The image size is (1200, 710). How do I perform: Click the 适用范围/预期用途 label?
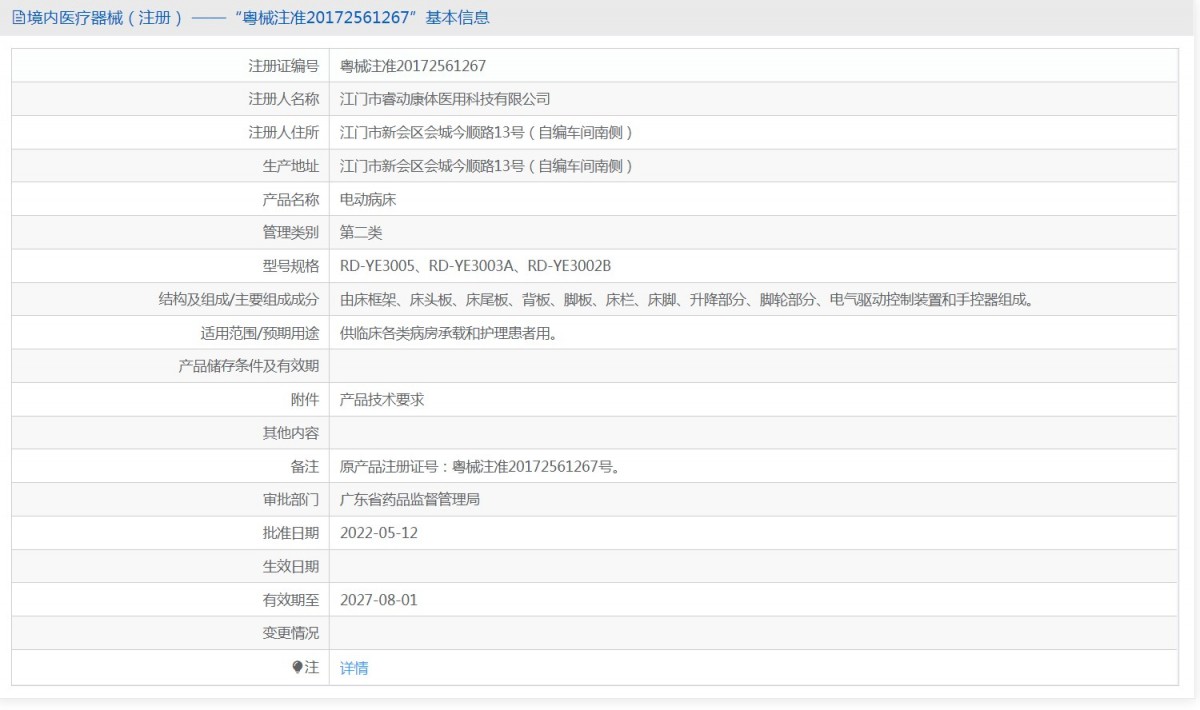click(260, 333)
